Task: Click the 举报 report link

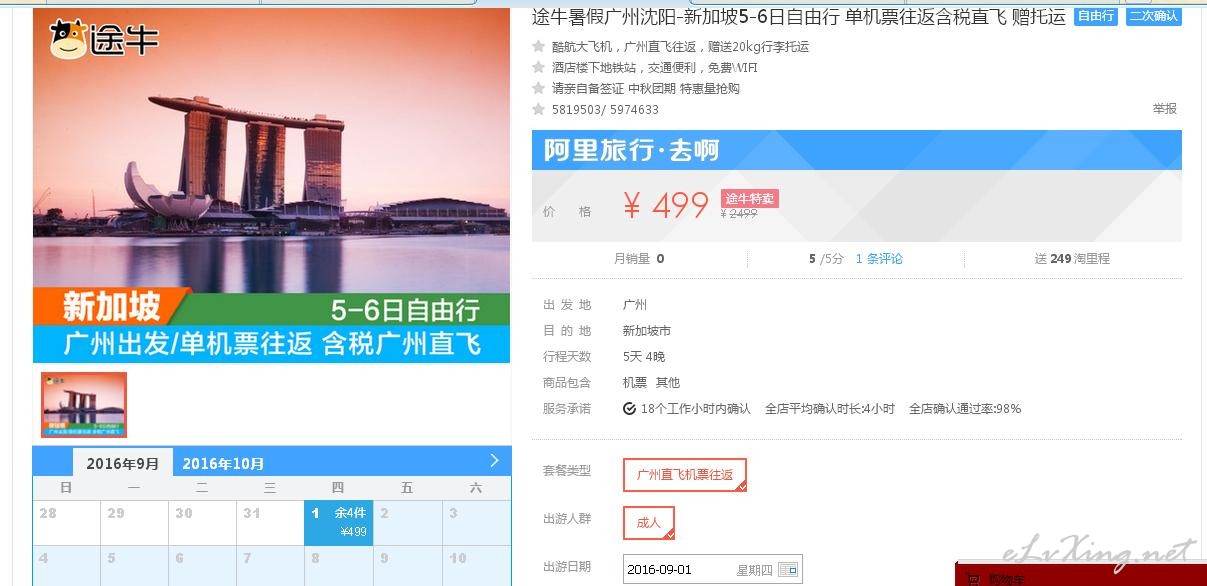Action: (x=1164, y=109)
